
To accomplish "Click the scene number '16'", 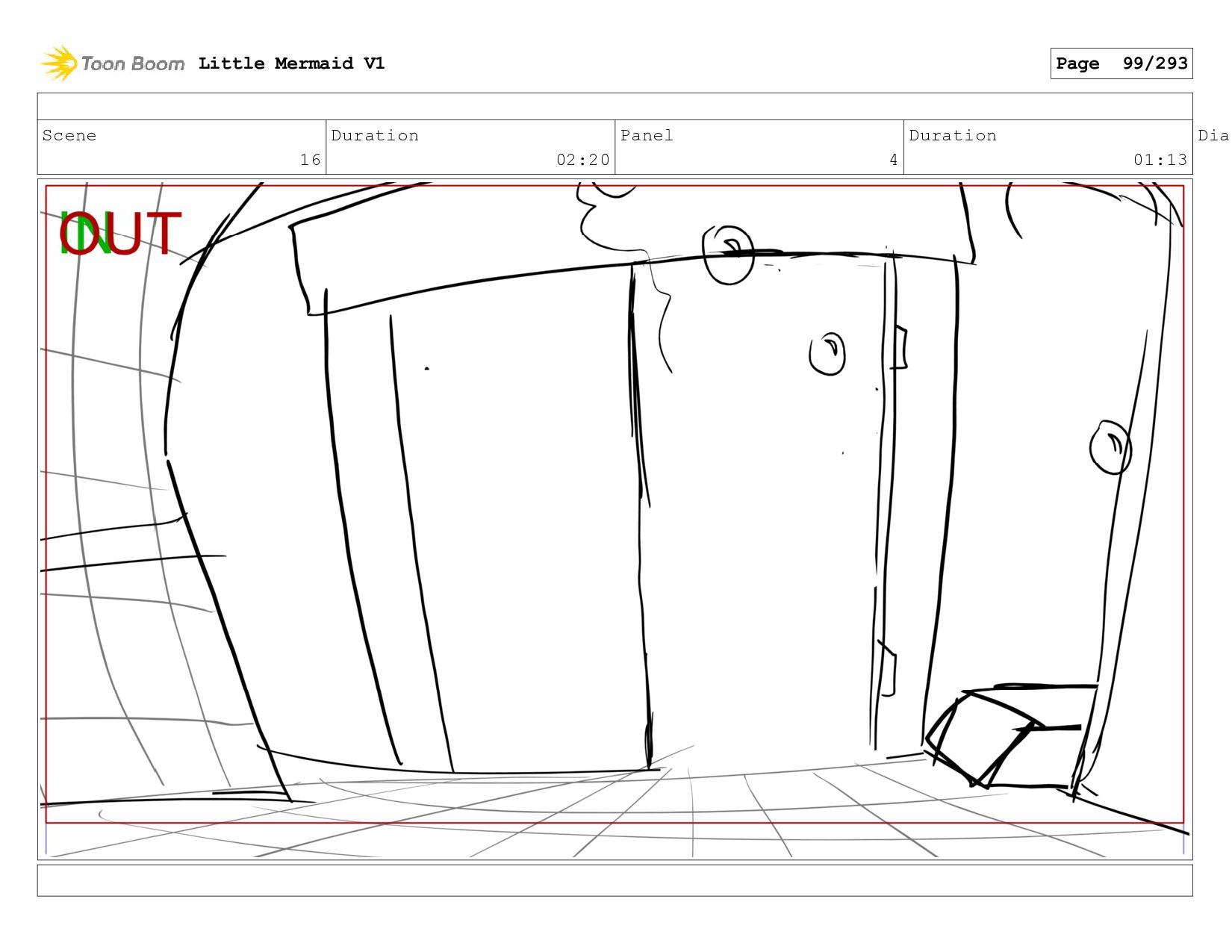I will click(x=310, y=160).
